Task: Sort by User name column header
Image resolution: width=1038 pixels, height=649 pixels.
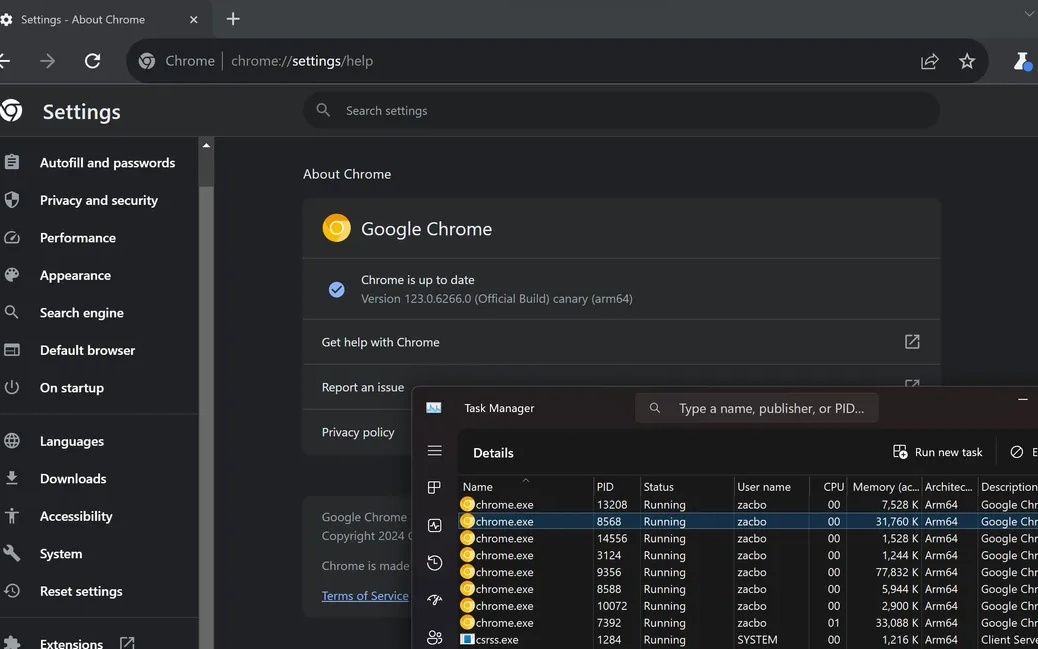Action: click(771, 487)
